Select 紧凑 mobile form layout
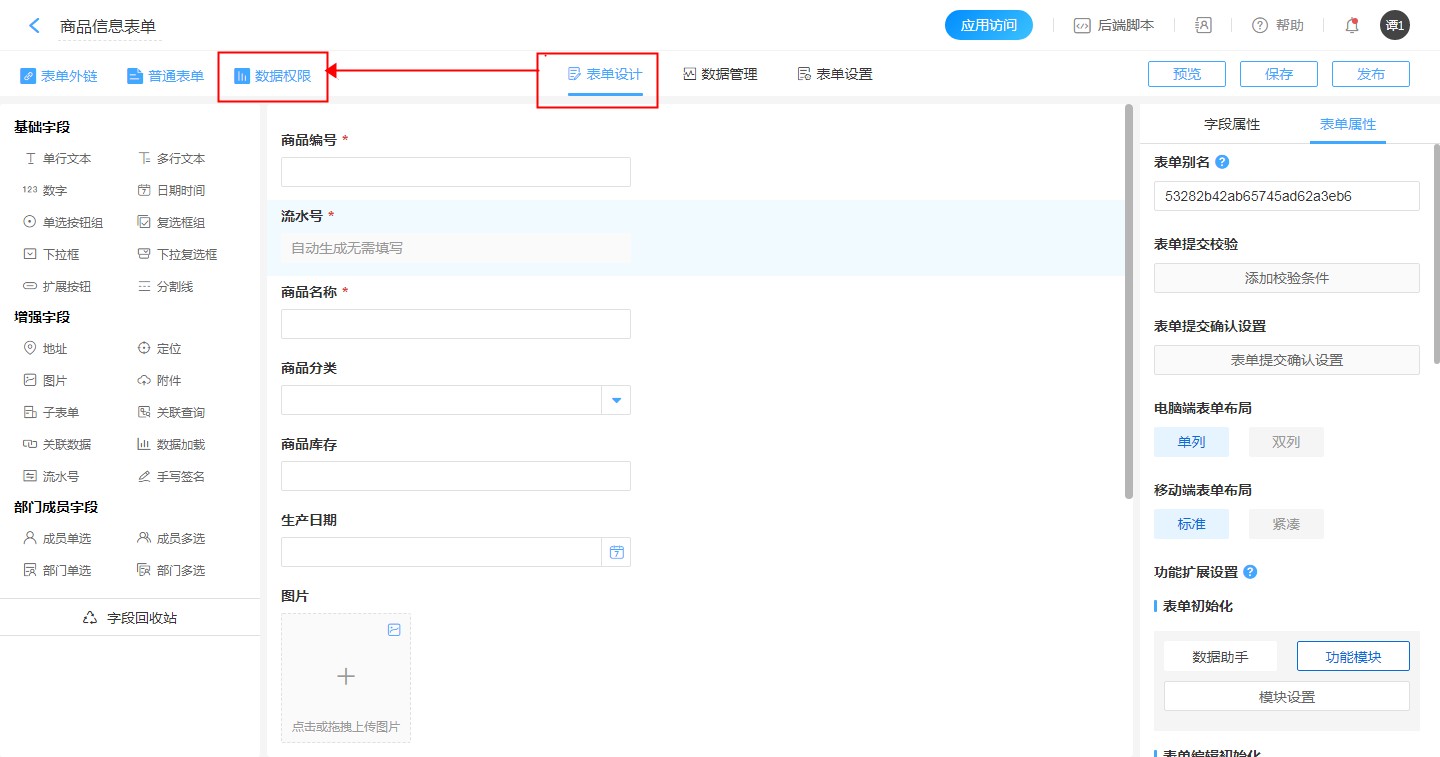 [x=1286, y=524]
